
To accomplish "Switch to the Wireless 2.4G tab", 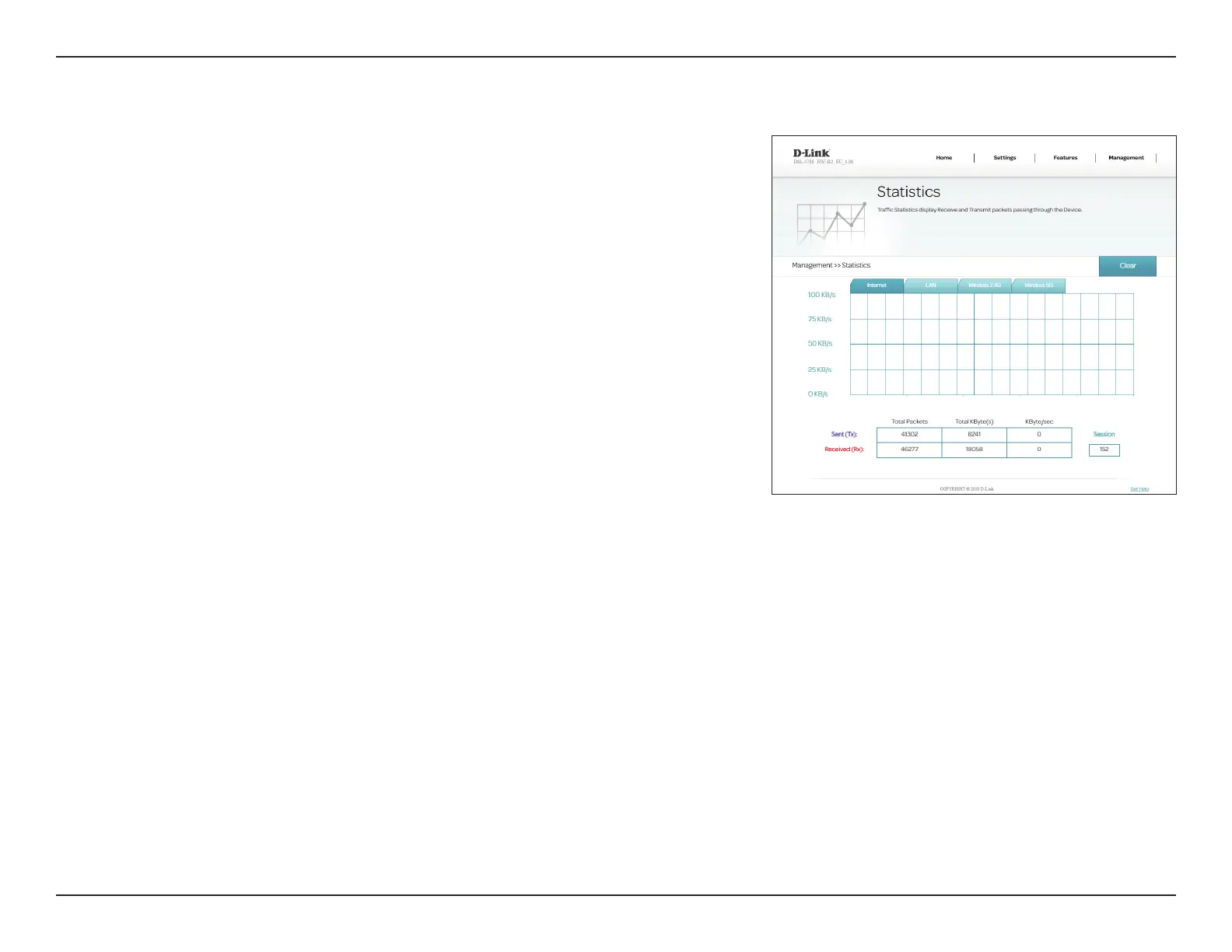I will (984, 285).
